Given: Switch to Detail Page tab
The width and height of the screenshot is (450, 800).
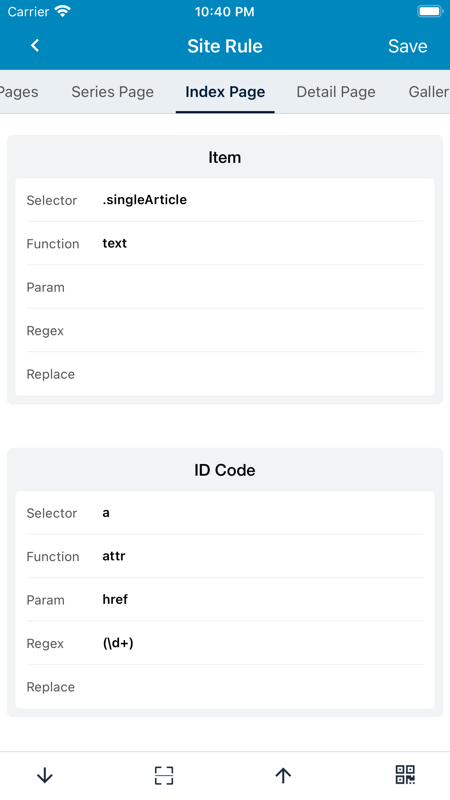Looking at the screenshot, I should [336, 92].
